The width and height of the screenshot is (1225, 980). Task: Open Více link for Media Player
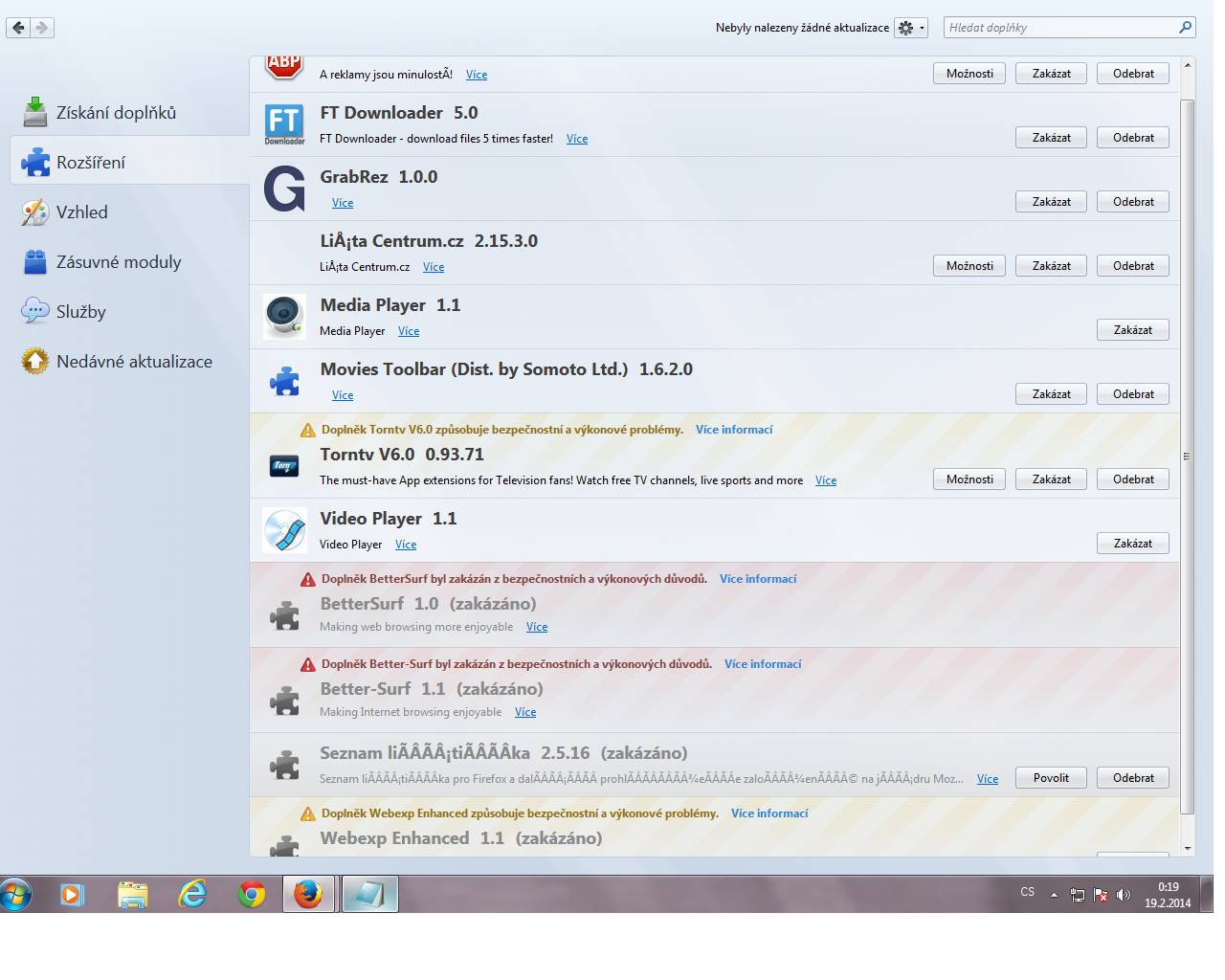coord(409,331)
